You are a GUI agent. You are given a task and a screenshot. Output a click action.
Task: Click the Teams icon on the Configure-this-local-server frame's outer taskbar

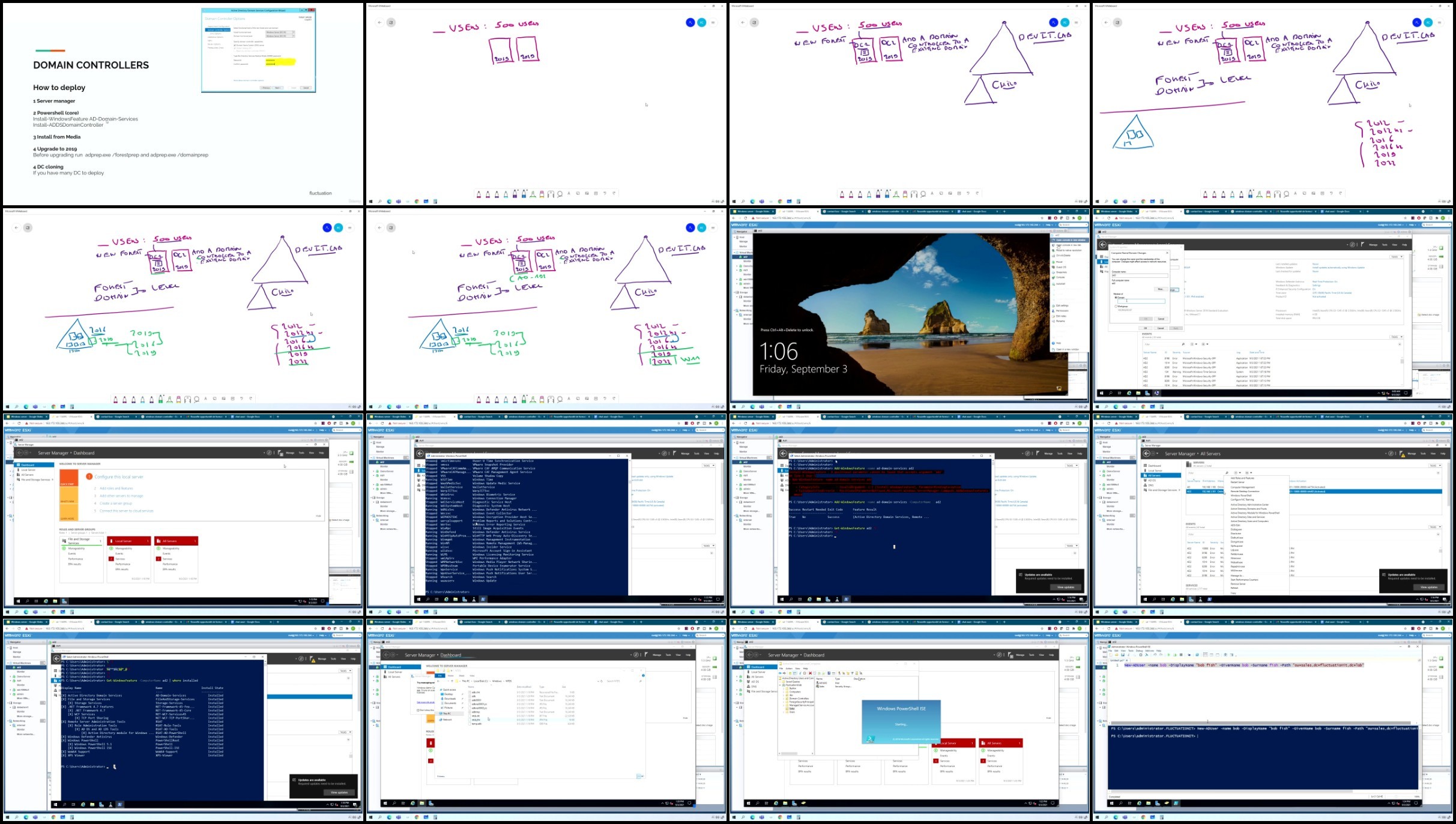35,612
